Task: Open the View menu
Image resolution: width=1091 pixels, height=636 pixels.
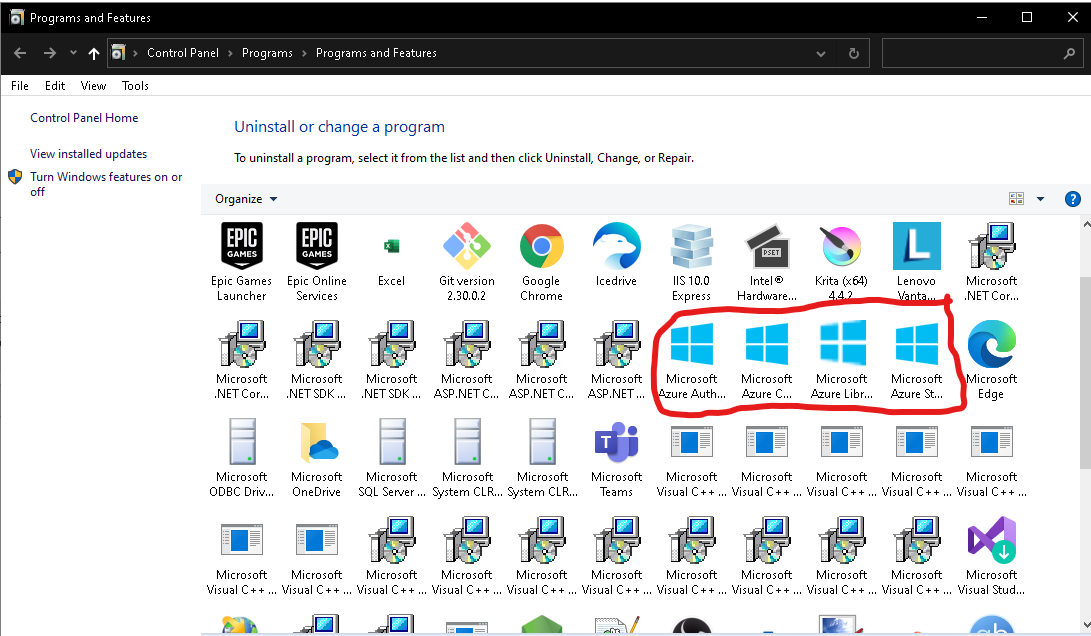Action: tap(93, 86)
